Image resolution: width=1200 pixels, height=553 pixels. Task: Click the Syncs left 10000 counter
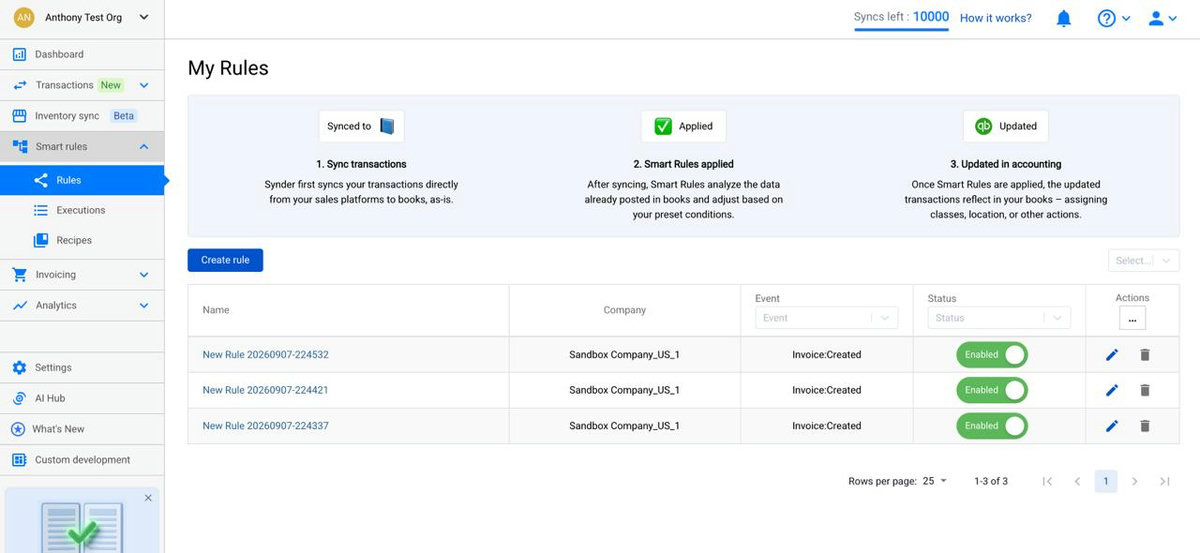[x=901, y=17]
